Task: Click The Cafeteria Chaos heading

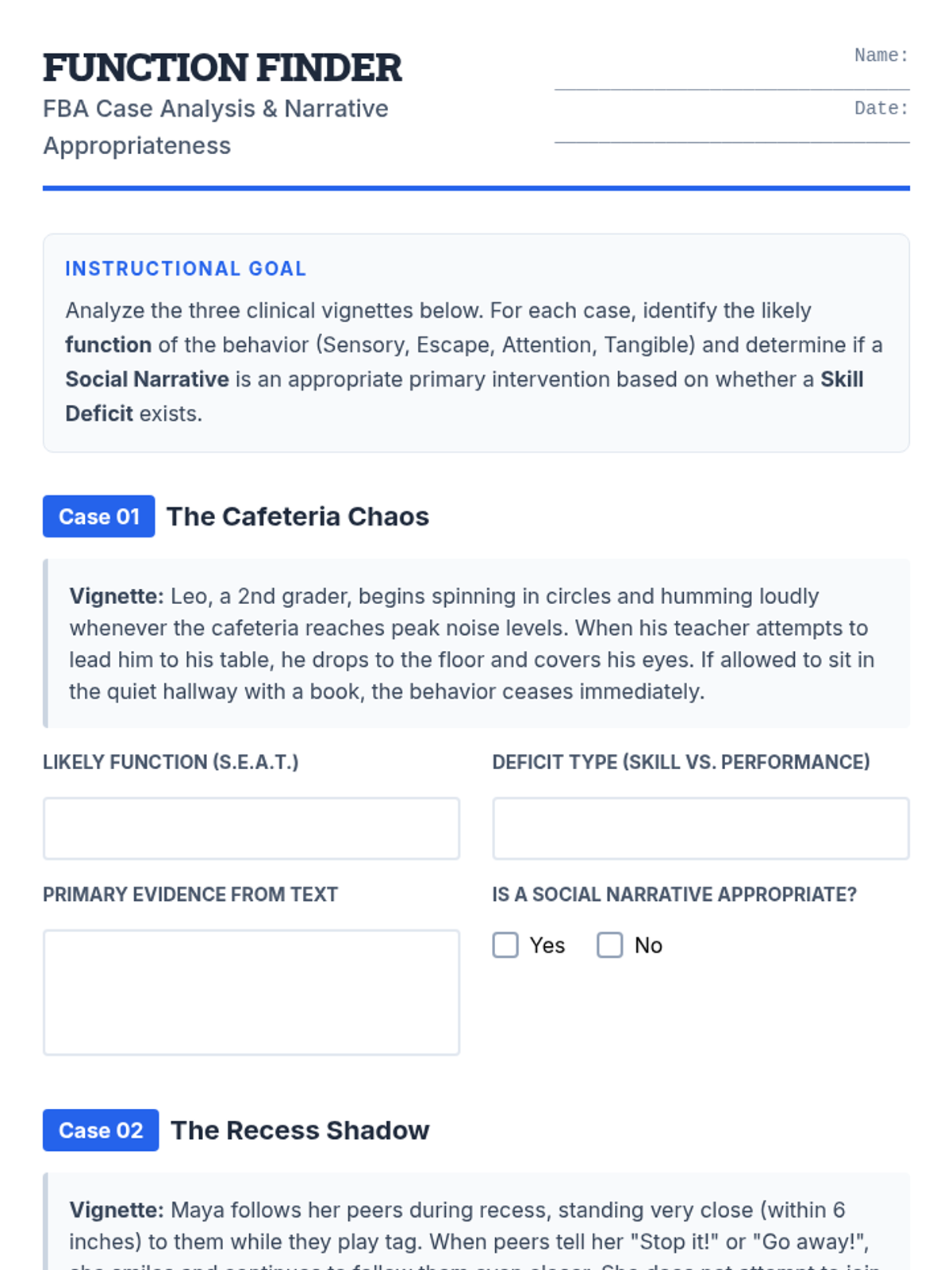Action: (x=297, y=517)
